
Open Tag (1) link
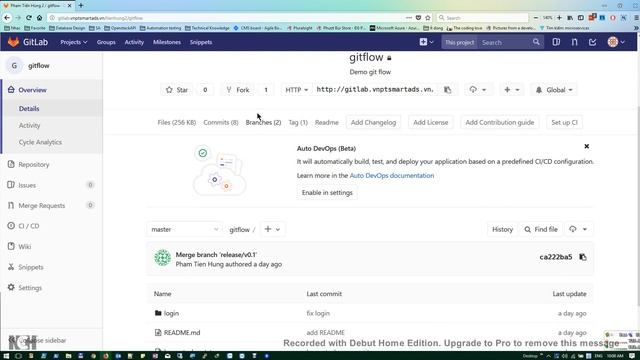(298, 122)
